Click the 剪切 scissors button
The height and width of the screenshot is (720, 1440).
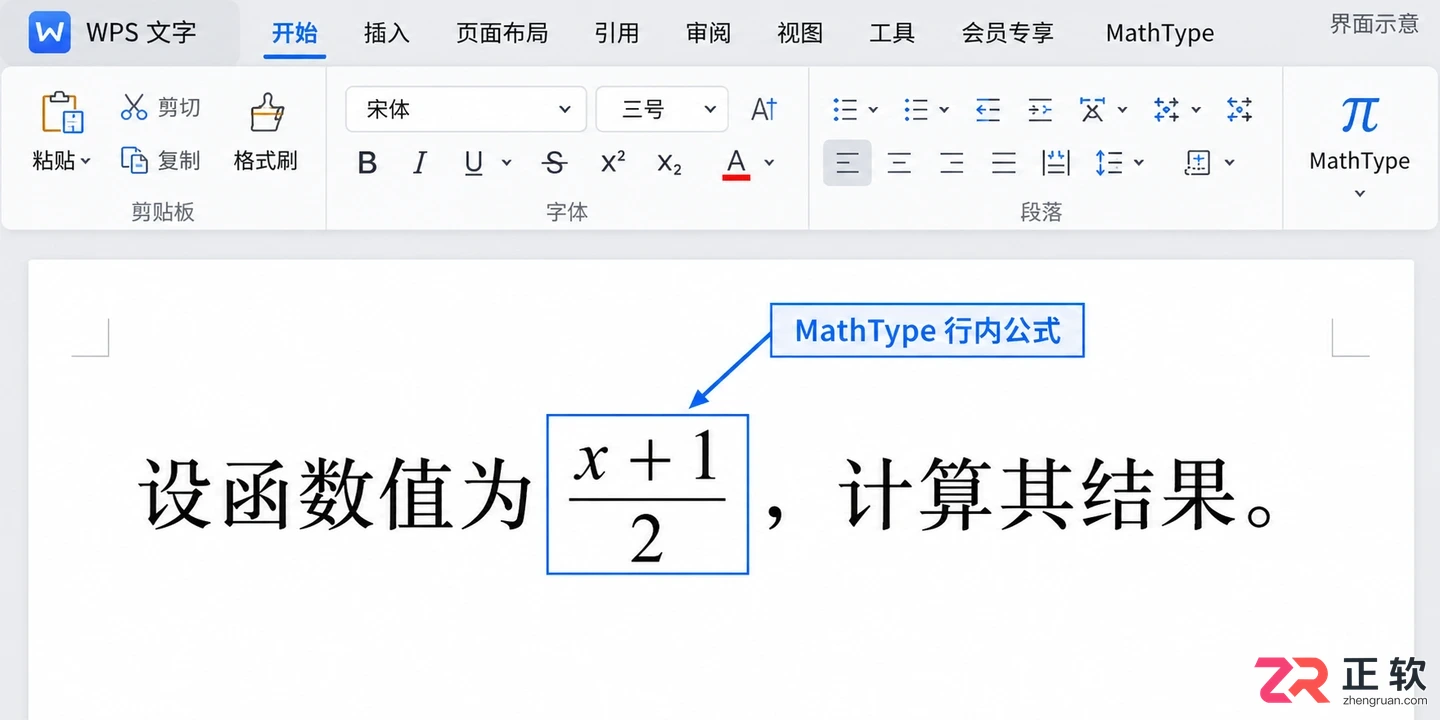pos(161,107)
